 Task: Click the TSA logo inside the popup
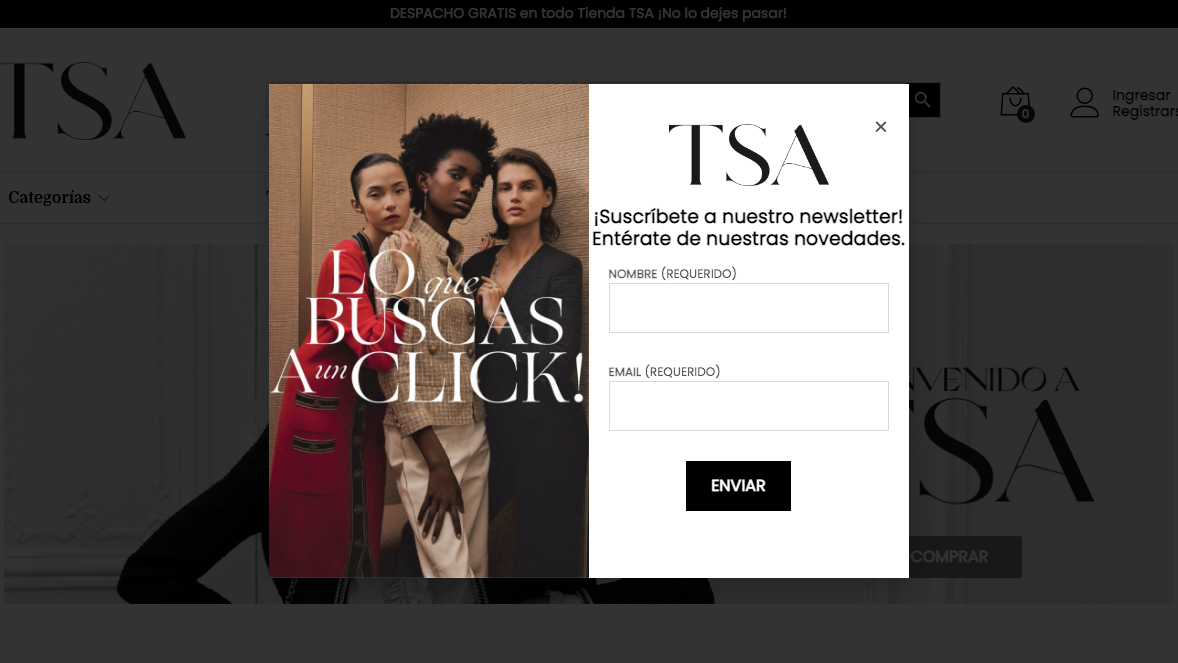click(748, 155)
